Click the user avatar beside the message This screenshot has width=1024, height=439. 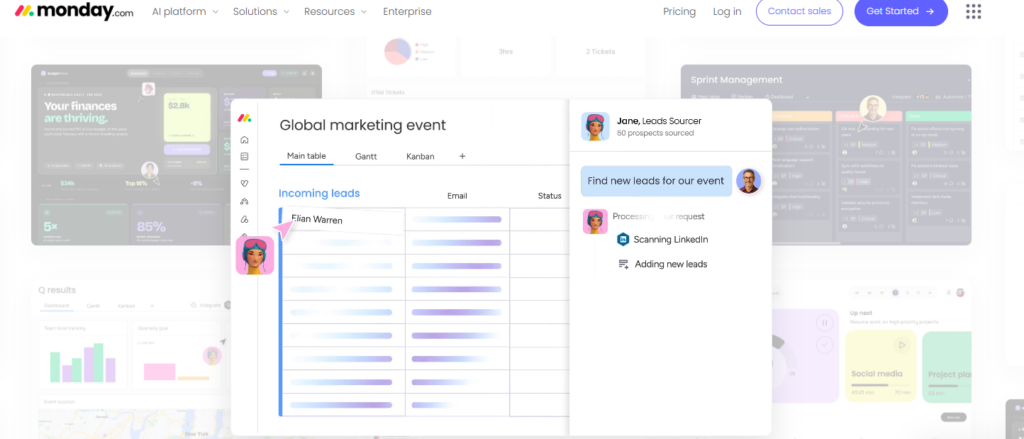pyautogui.click(x=748, y=181)
